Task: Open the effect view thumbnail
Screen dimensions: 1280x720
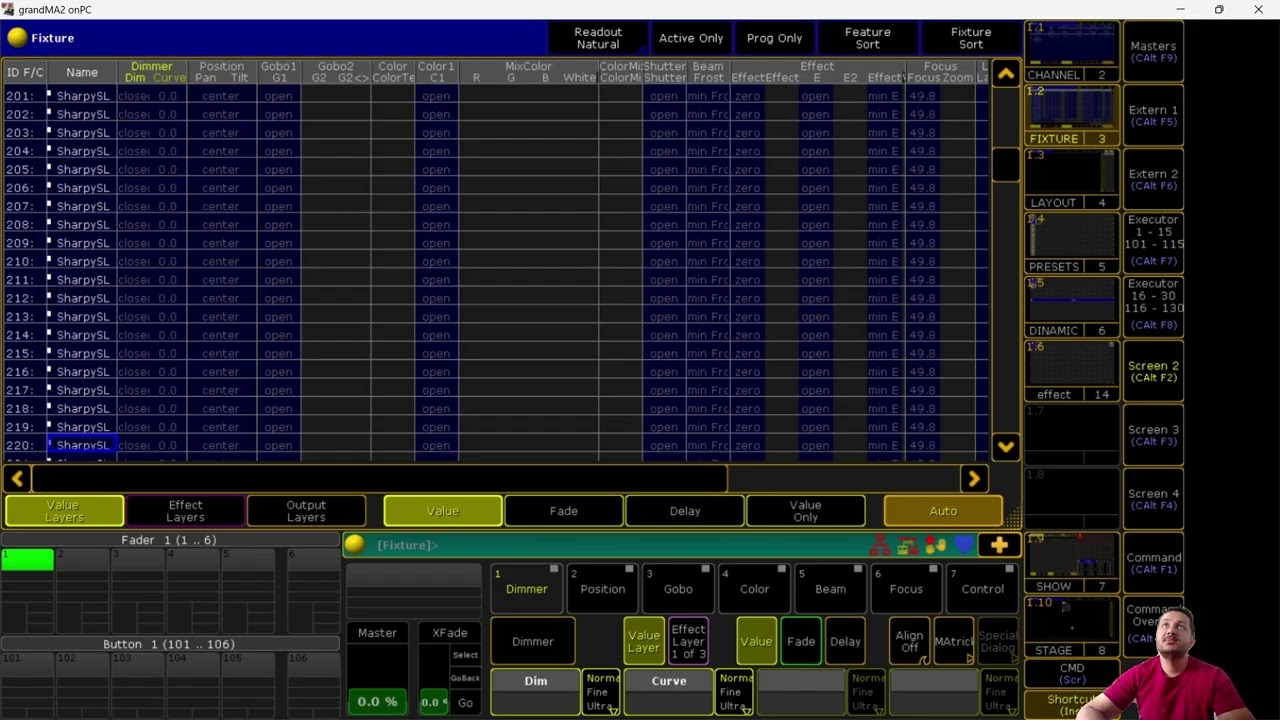Action: pos(1071,373)
